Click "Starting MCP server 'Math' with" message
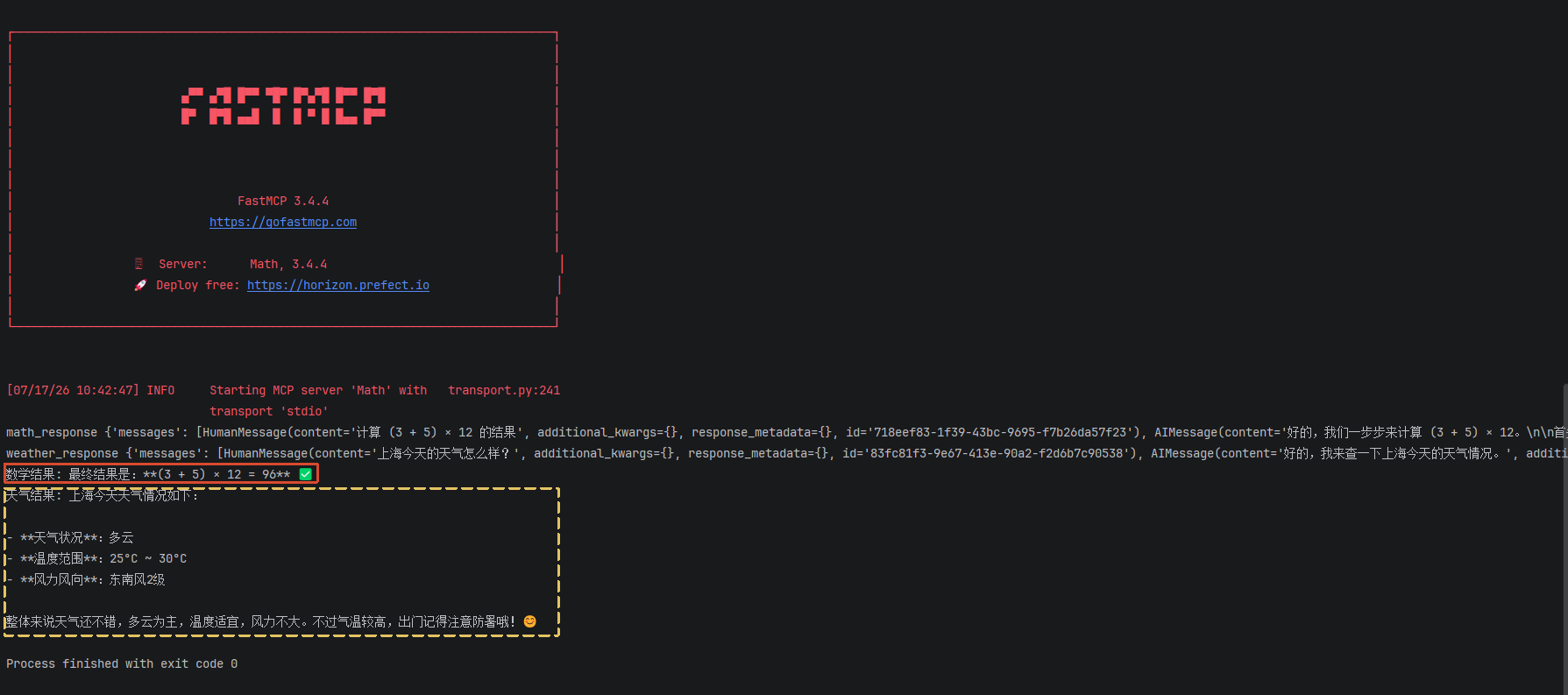Image resolution: width=1568 pixels, height=695 pixels. (x=318, y=391)
